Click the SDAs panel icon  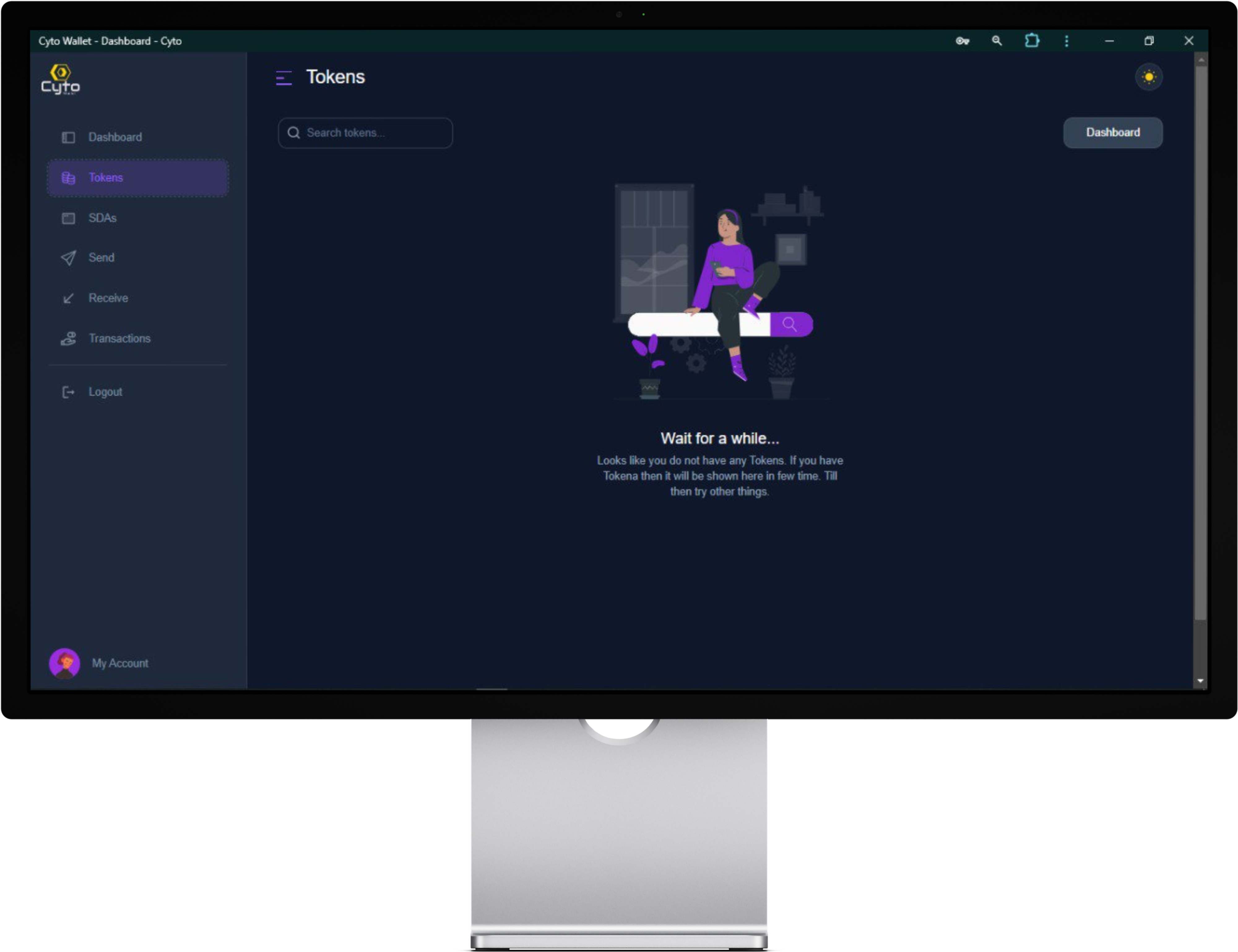click(x=68, y=218)
